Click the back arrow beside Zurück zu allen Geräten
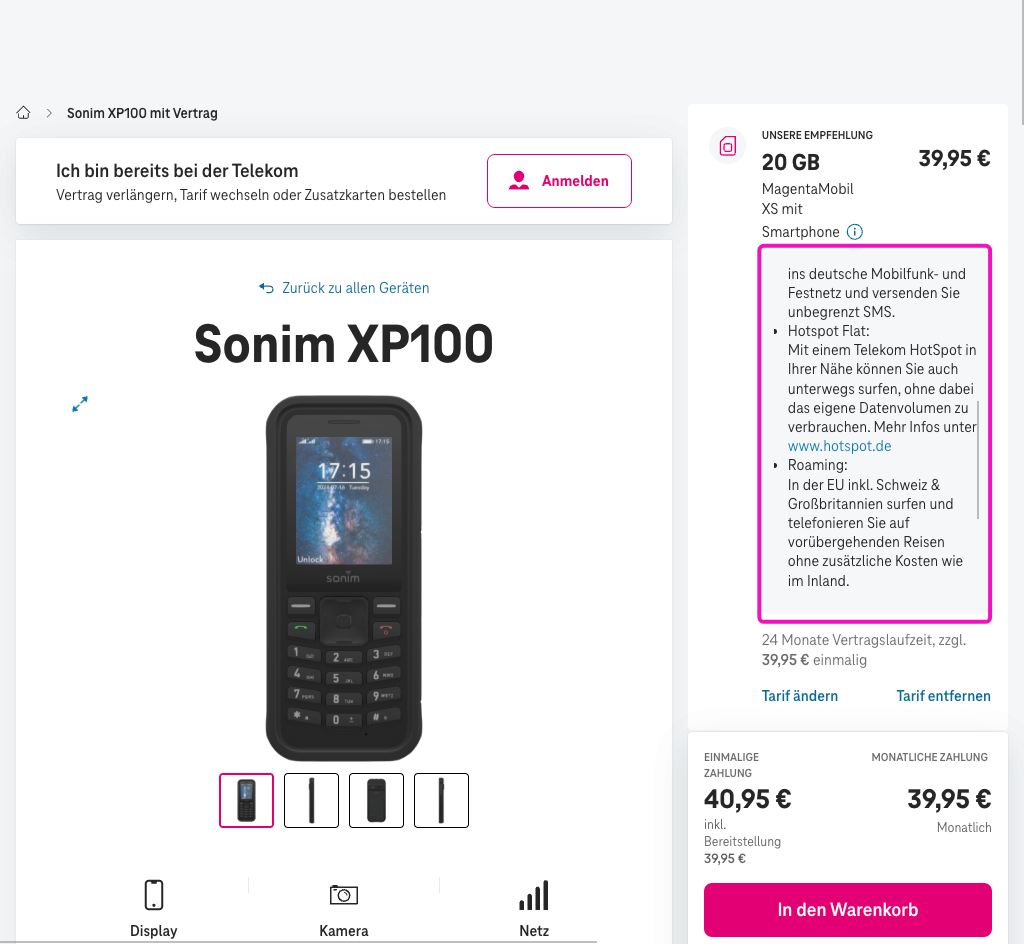The width and height of the screenshot is (1024, 944). click(x=264, y=287)
